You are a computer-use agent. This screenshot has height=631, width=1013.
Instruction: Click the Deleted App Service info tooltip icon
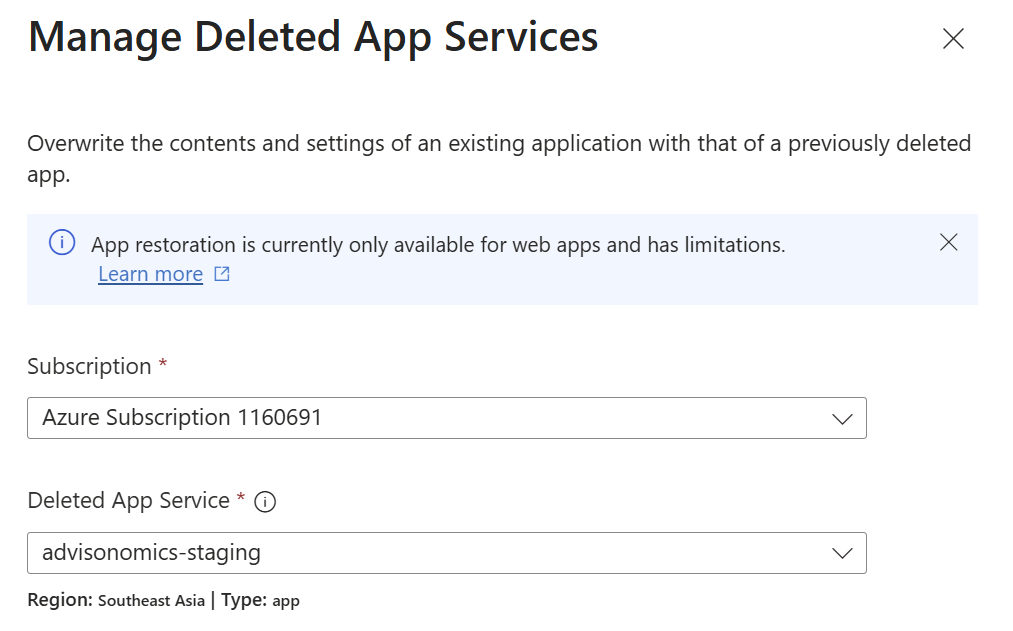[265, 502]
